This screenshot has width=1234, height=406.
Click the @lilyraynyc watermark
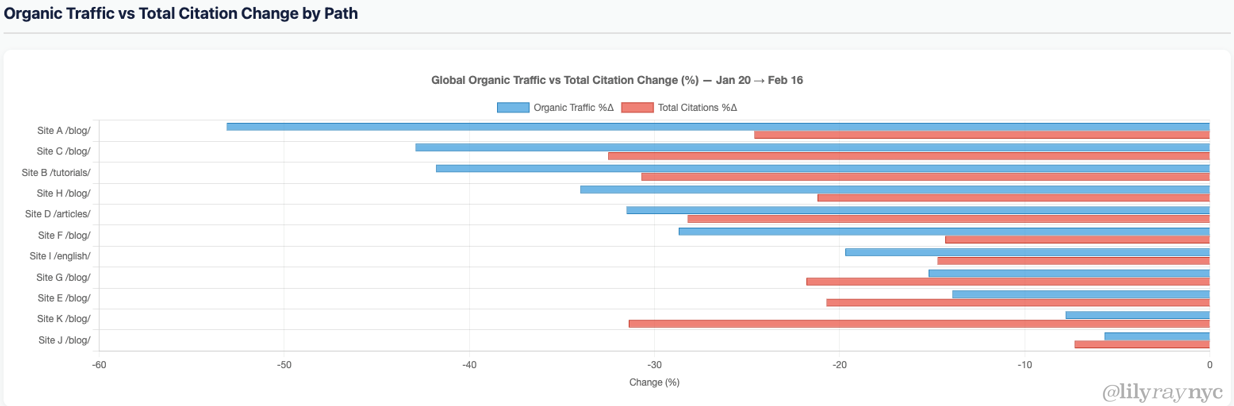tap(1162, 391)
